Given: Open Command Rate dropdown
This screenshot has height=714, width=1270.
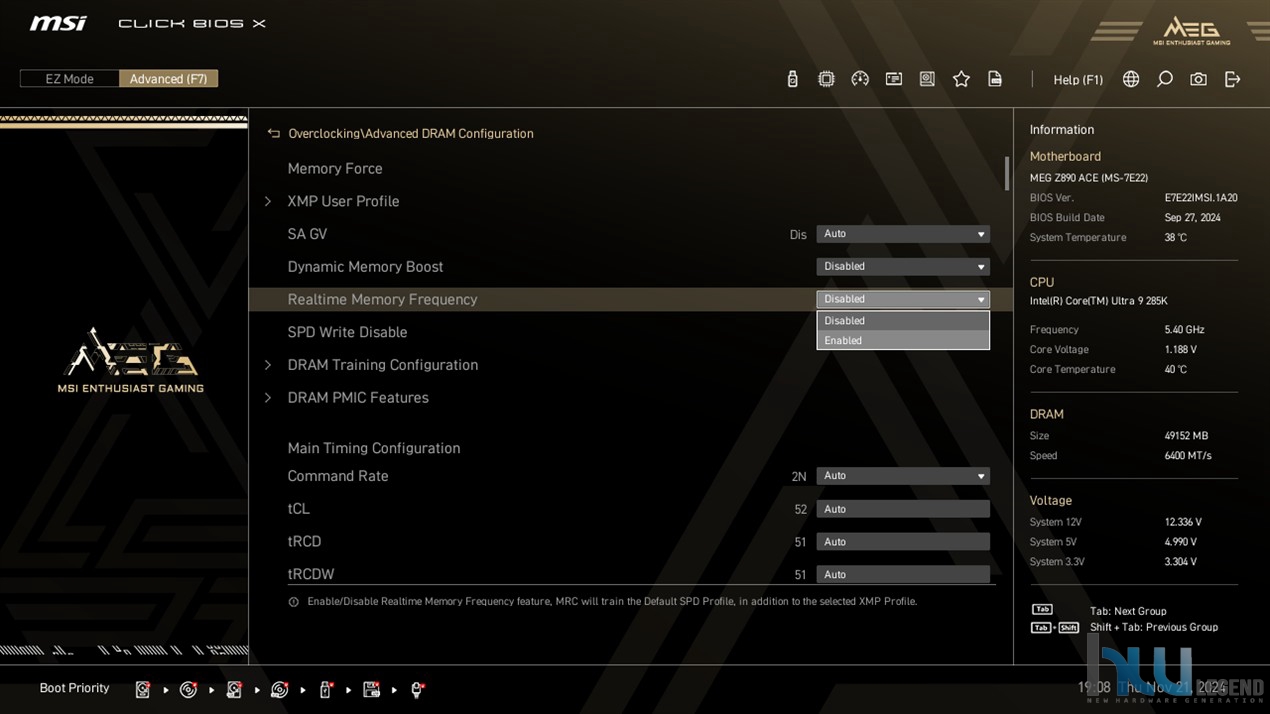Looking at the screenshot, I should (903, 476).
